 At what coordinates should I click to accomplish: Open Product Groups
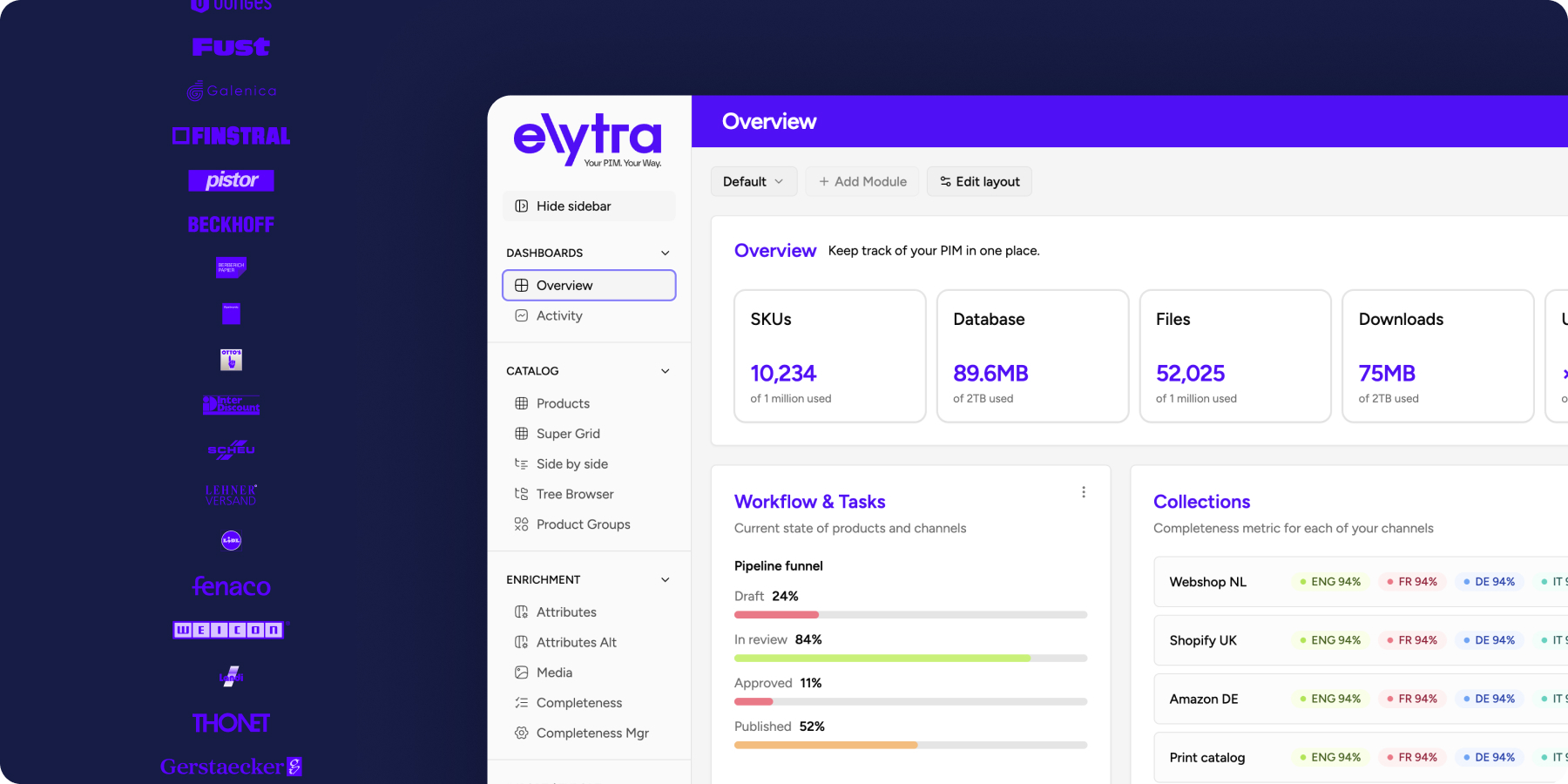[x=589, y=524]
